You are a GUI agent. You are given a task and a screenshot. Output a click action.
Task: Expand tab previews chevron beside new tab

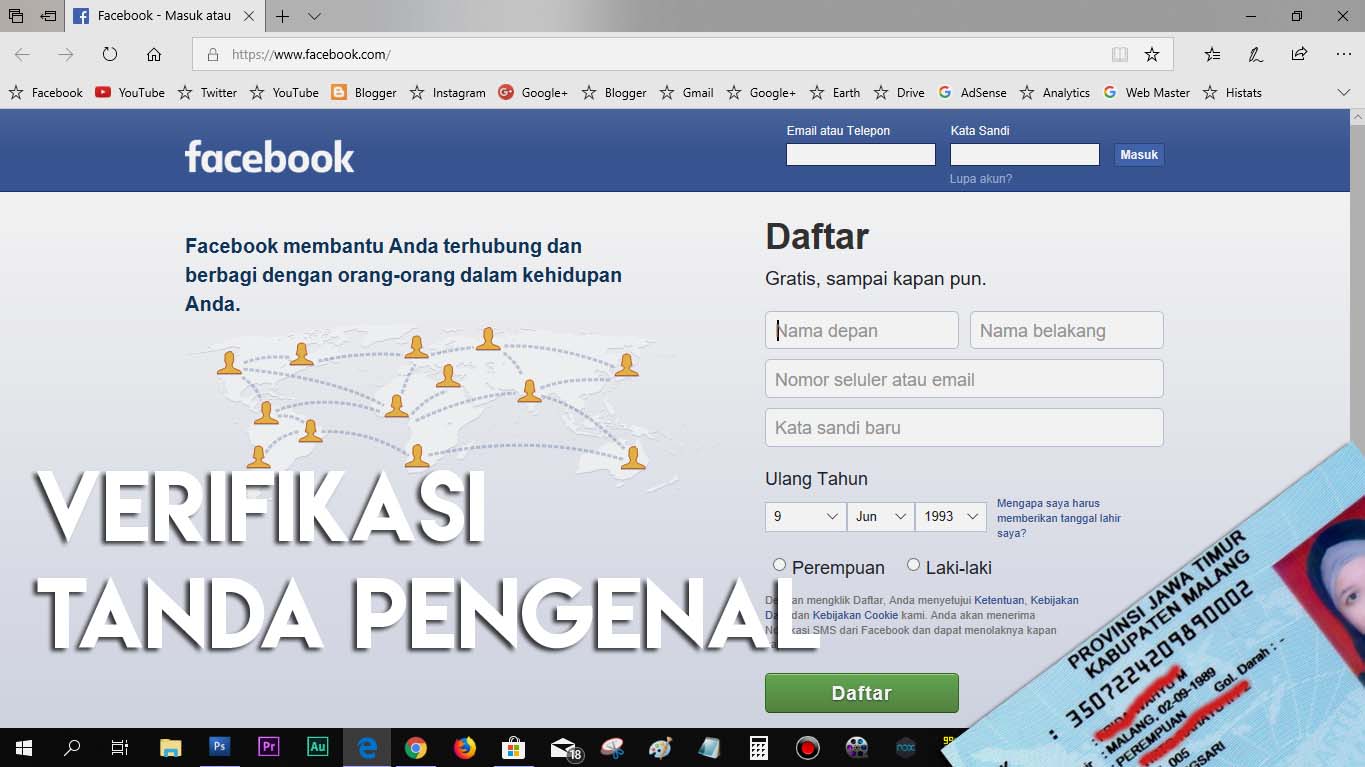(314, 16)
